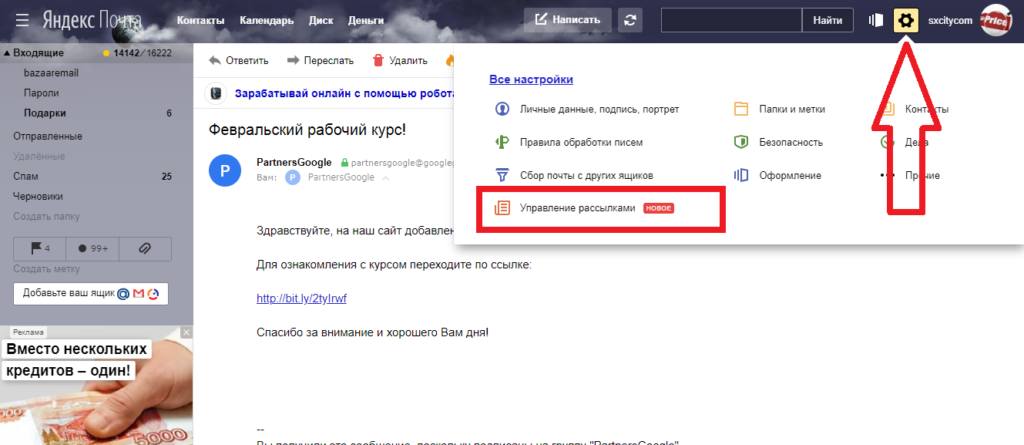This screenshot has height=445, width=1024.
Task: Click the Оформление themes icon
Action: [x=741, y=175]
